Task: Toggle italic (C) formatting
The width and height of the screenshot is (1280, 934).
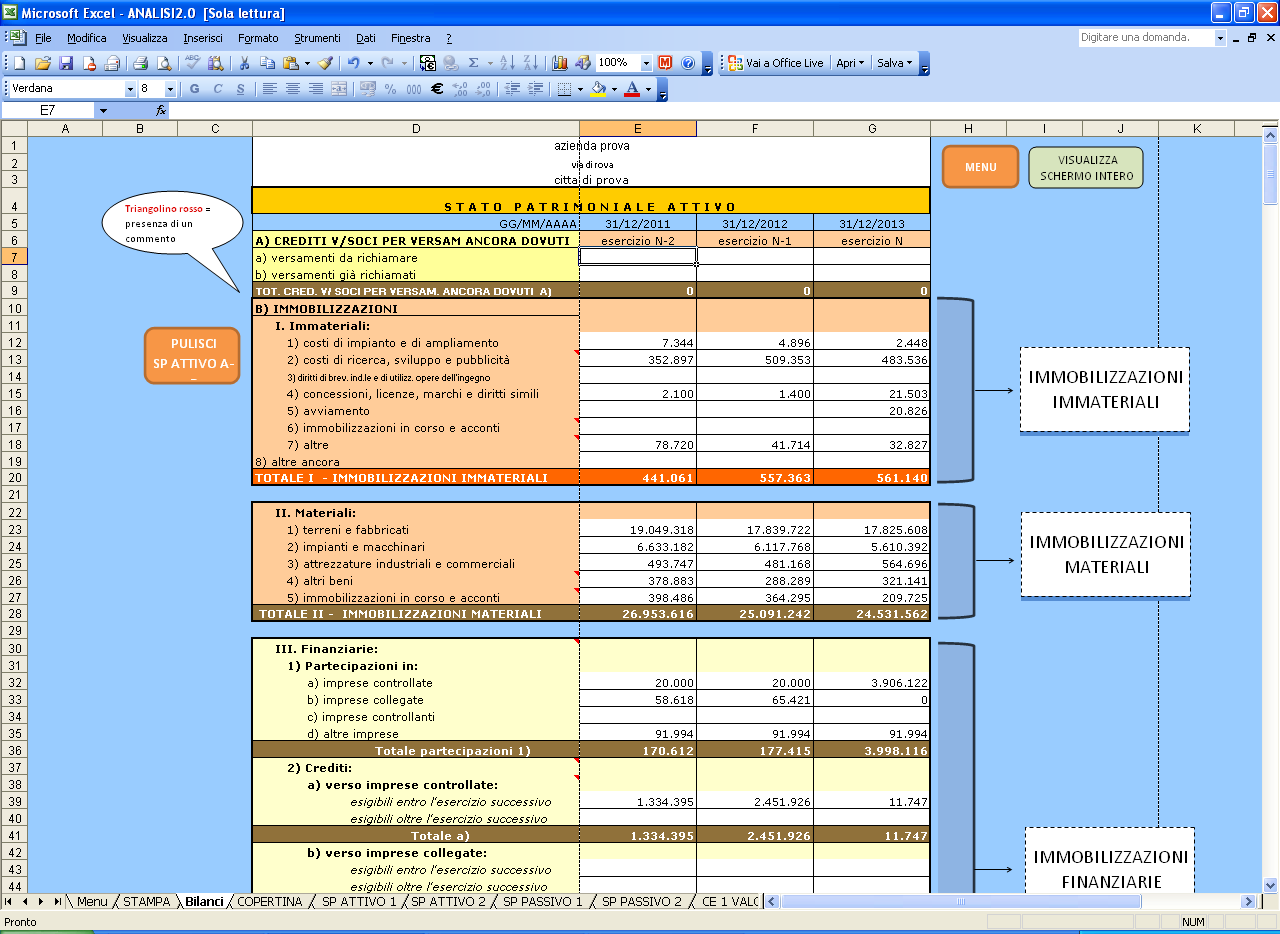Action: (x=217, y=89)
